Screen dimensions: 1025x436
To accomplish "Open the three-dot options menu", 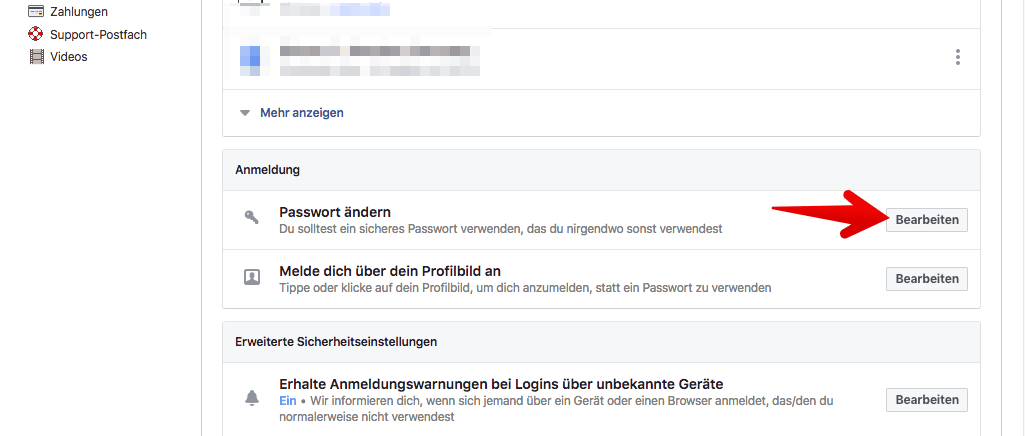I will pyautogui.click(x=958, y=58).
